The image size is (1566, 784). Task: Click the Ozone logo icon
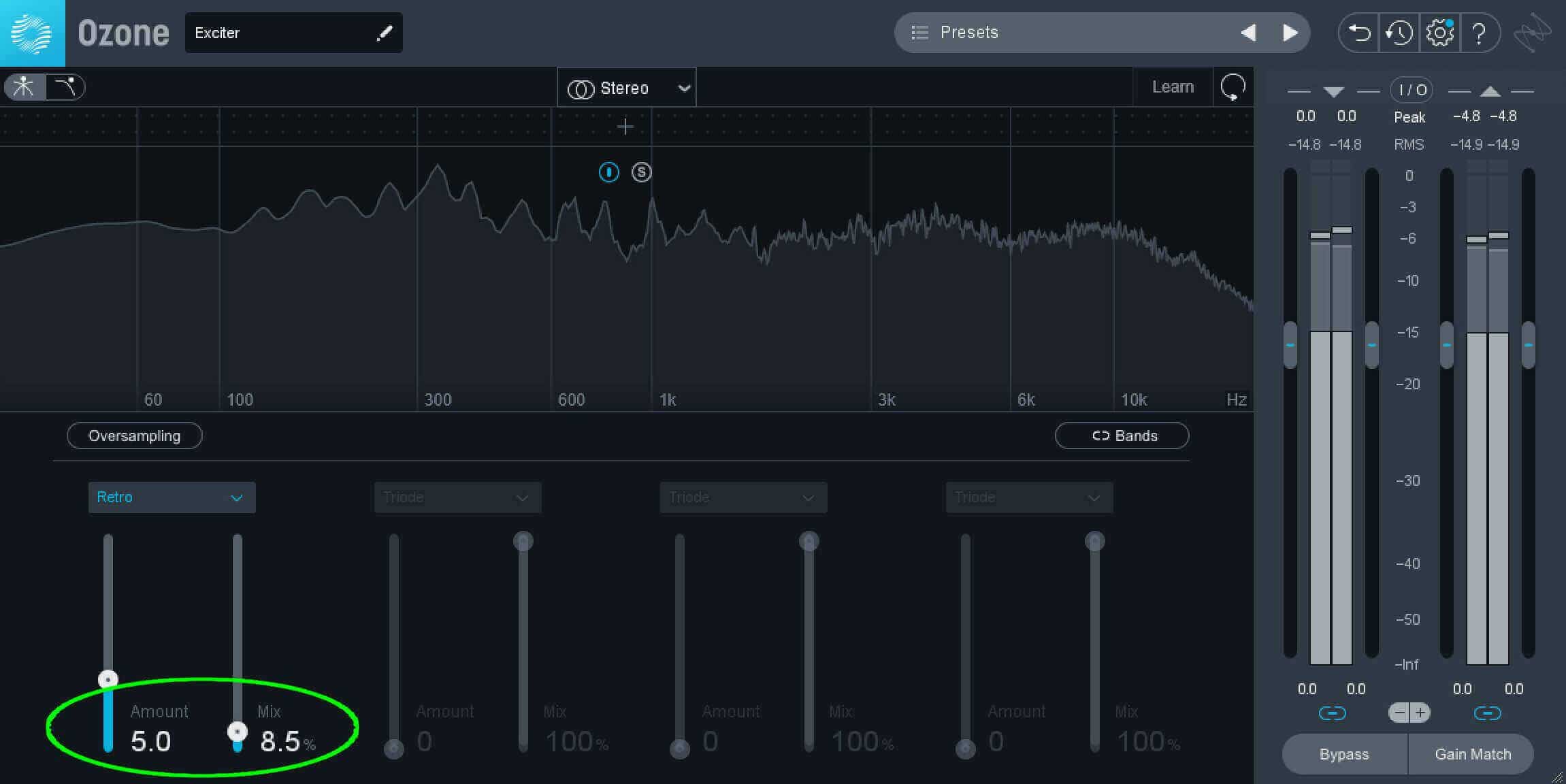click(x=32, y=33)
